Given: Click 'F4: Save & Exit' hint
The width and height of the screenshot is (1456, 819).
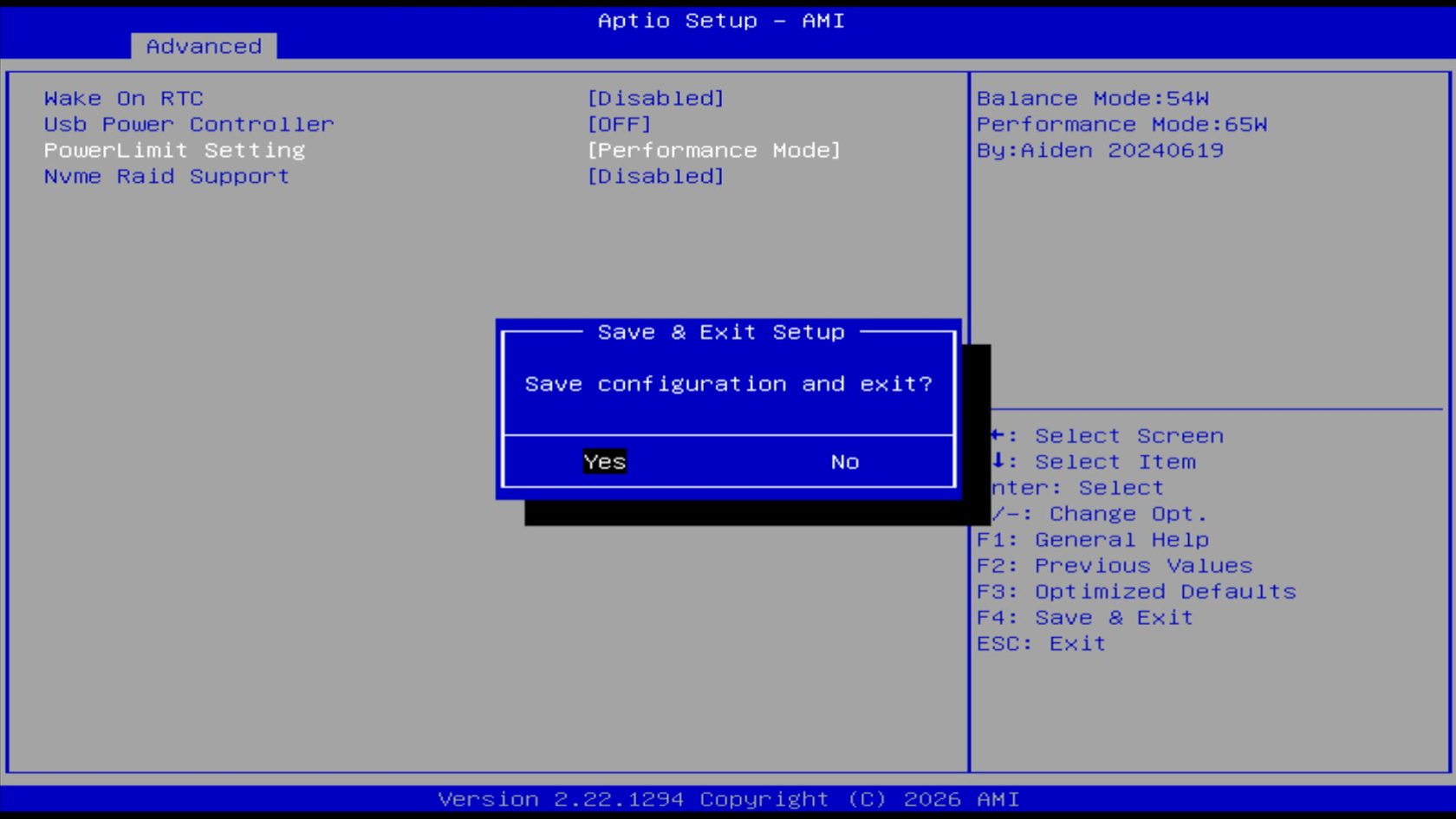Looking at the screenshot, I should click(1085, 618).
